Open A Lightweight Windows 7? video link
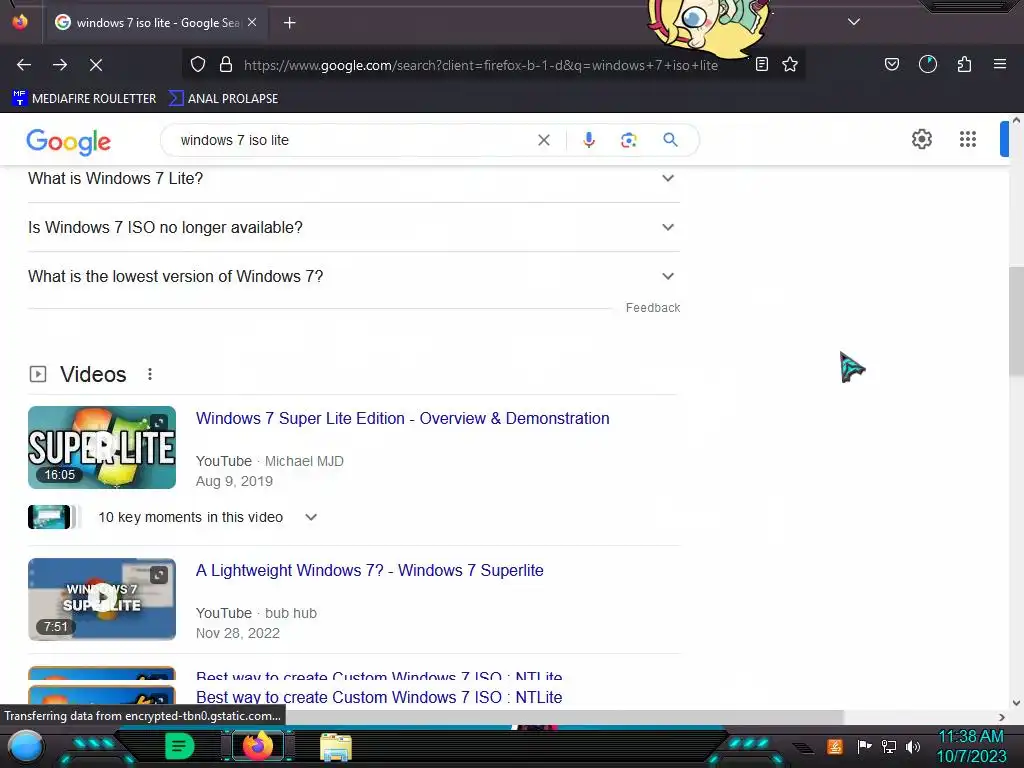Viewport: 1024px width, 768px height. click(370, 571)
